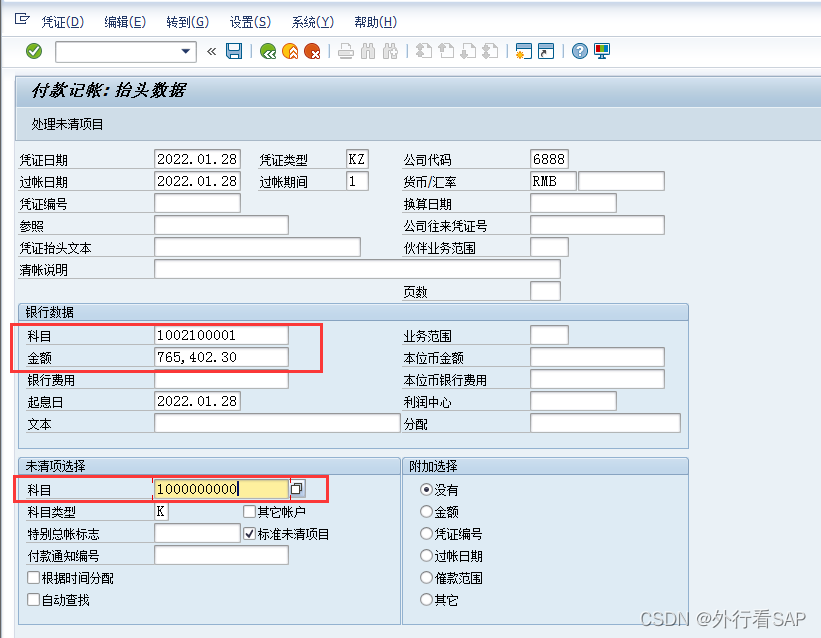The image size is (821, 638).
Task: Click the window menu icon at top-left
Action: pos(22,19)
